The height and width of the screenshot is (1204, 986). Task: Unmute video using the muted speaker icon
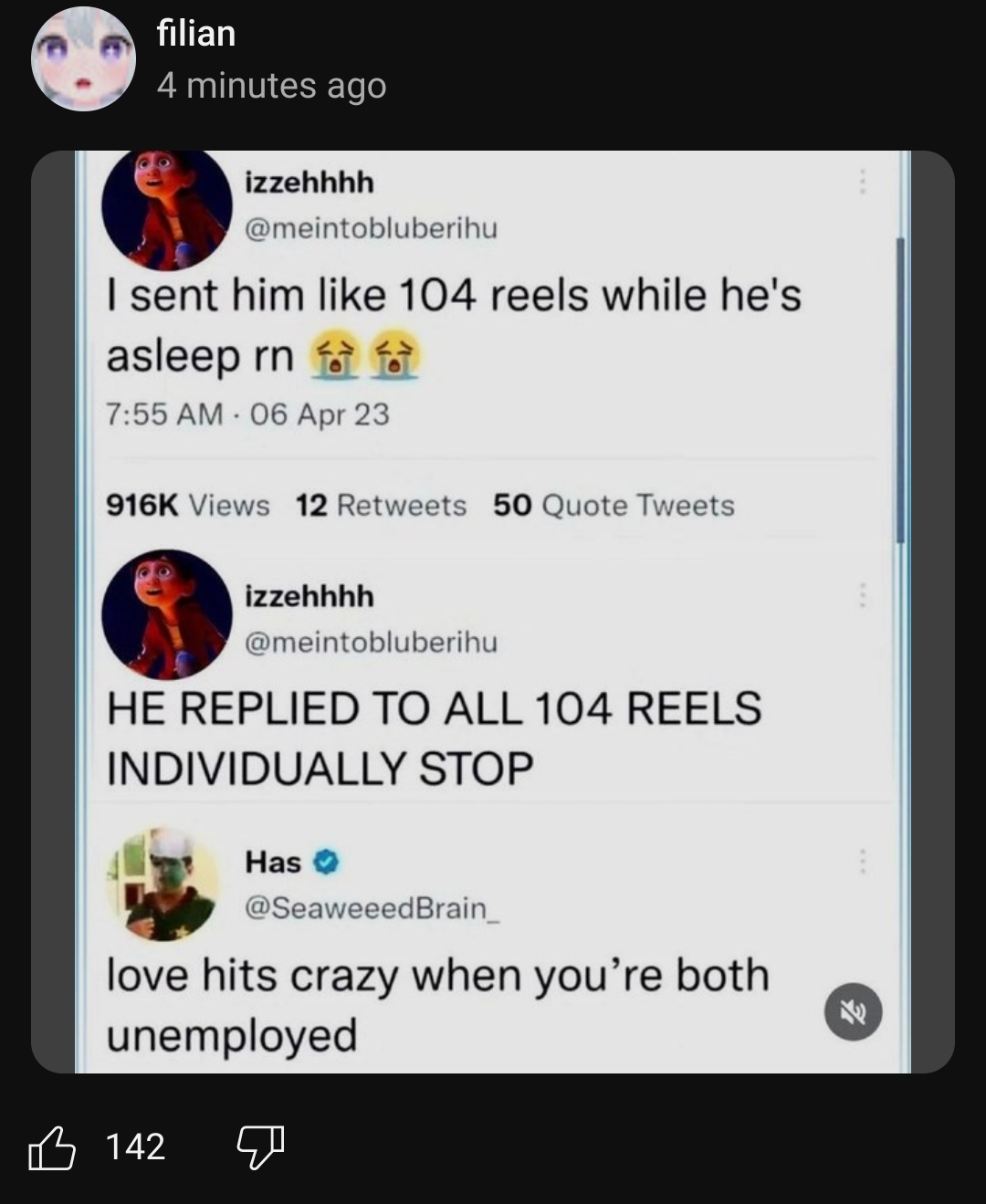pos(854,1011)
